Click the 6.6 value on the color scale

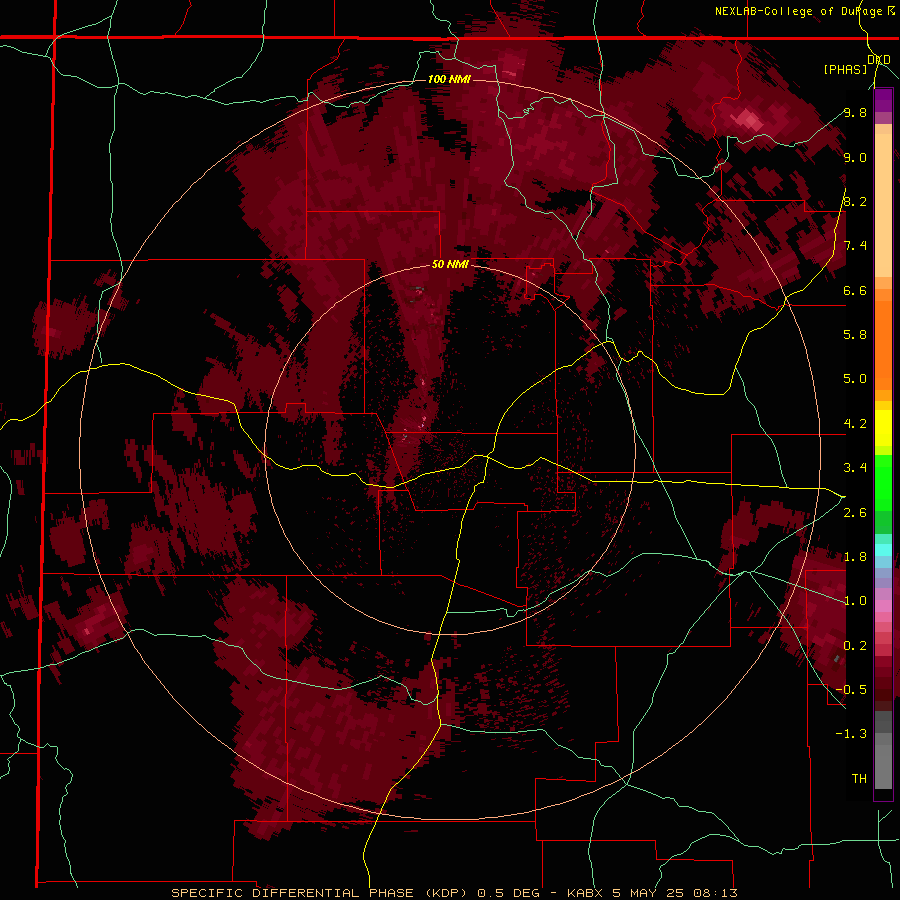855,290
